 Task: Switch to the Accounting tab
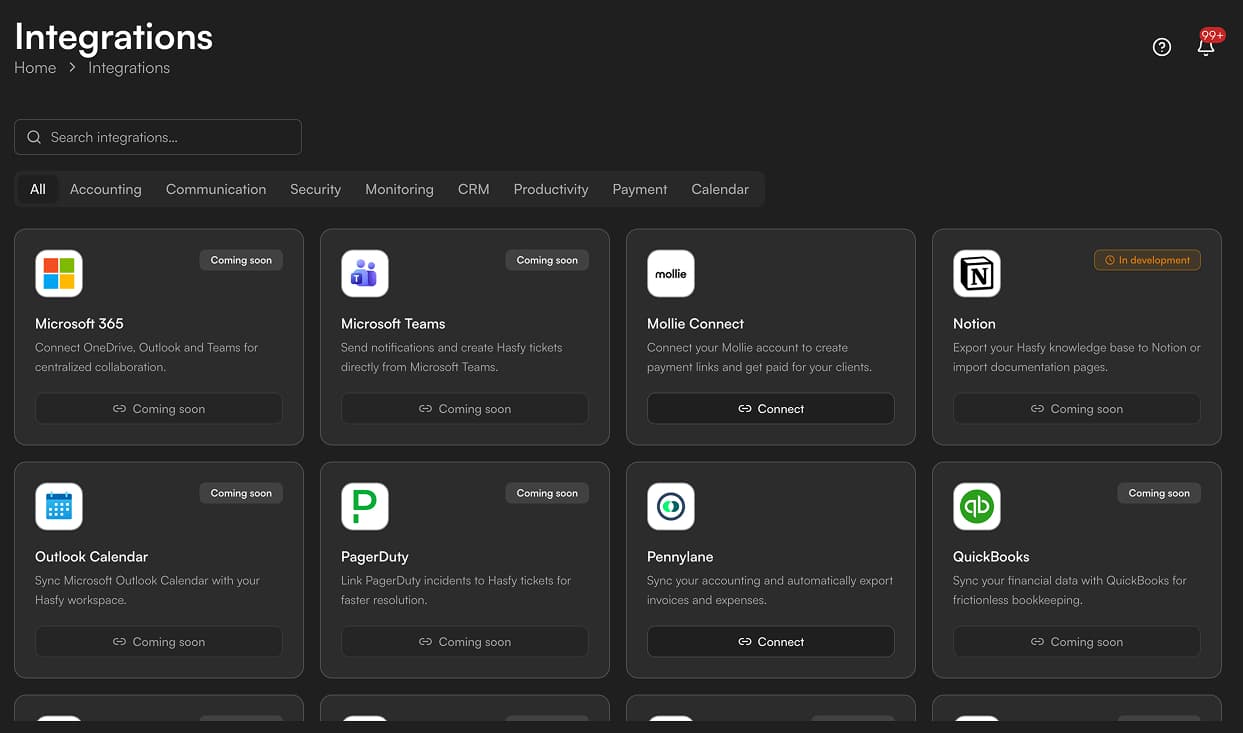point(106,189)
